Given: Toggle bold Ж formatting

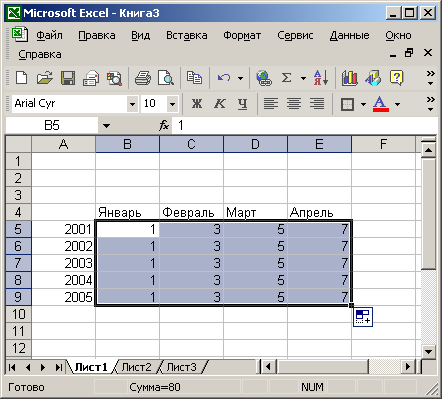Looking at the screenshot, I should (x=197, y=104).
